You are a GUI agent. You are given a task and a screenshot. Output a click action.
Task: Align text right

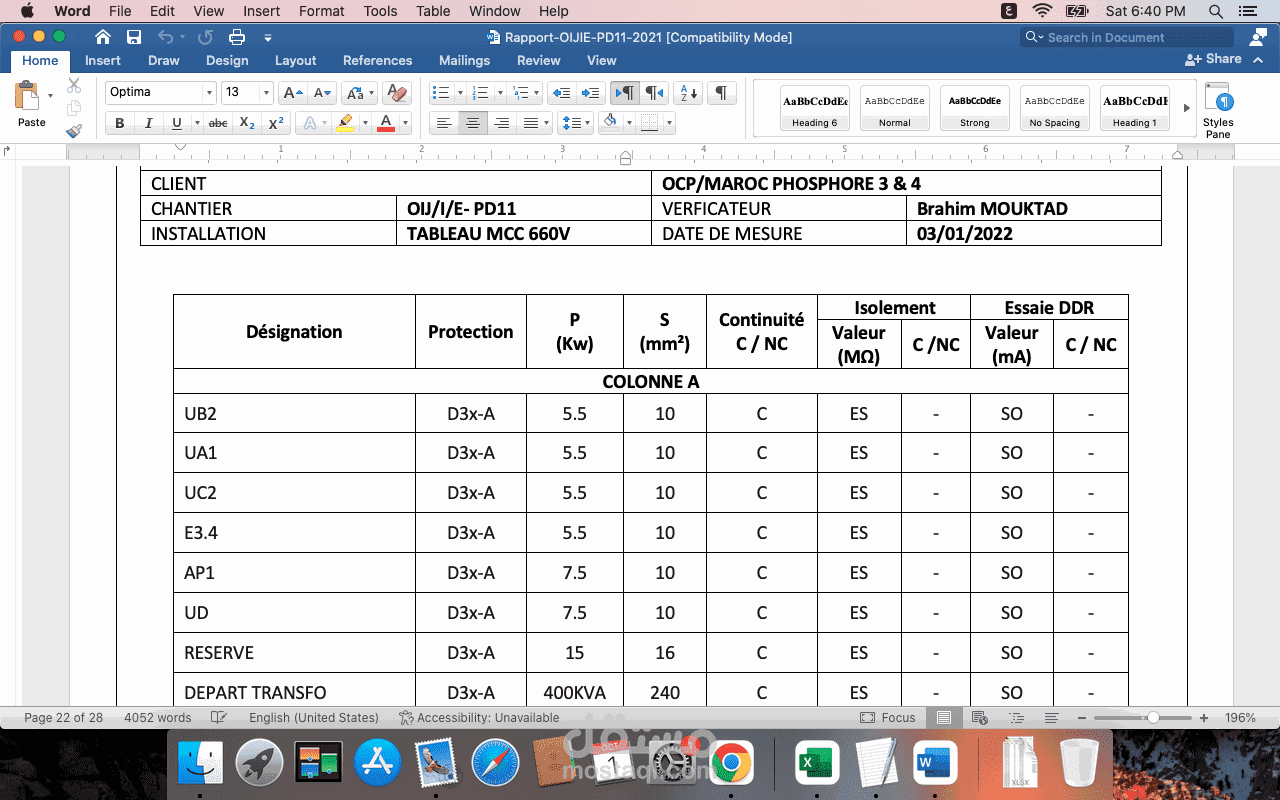(502, 123)
